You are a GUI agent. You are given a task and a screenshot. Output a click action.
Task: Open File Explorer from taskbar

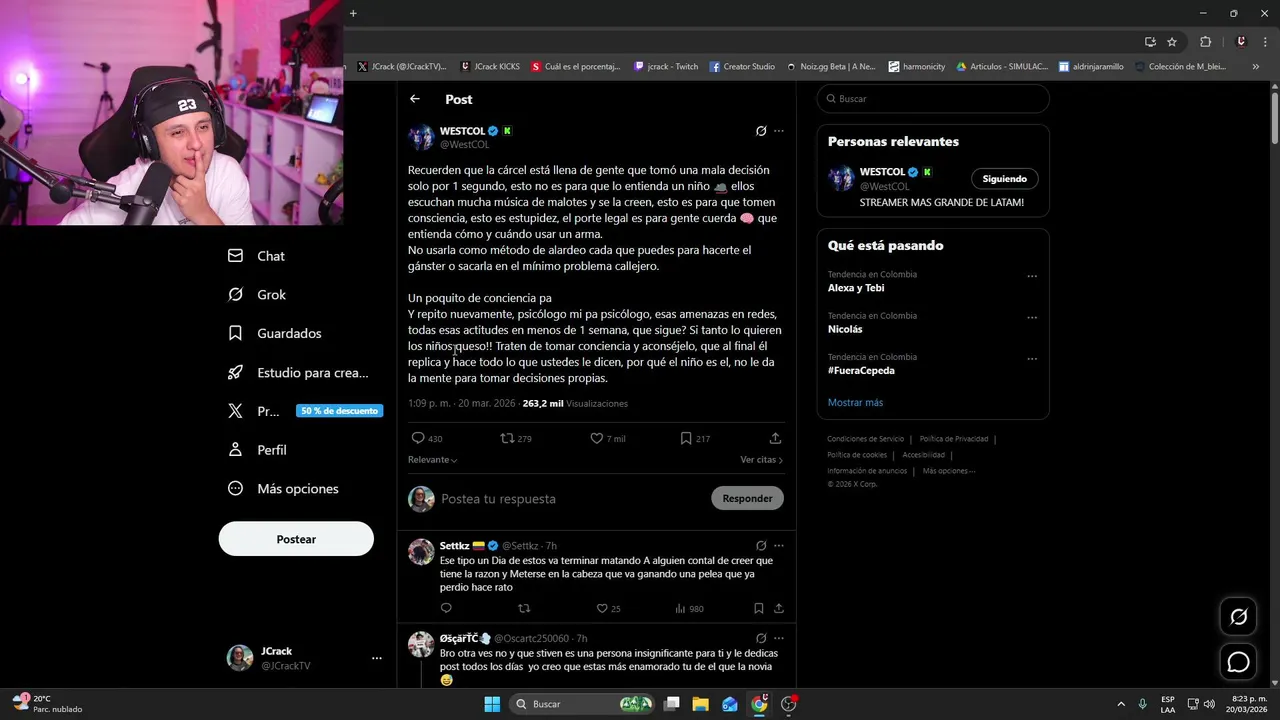pyautogui.click(x=700, y=704)
